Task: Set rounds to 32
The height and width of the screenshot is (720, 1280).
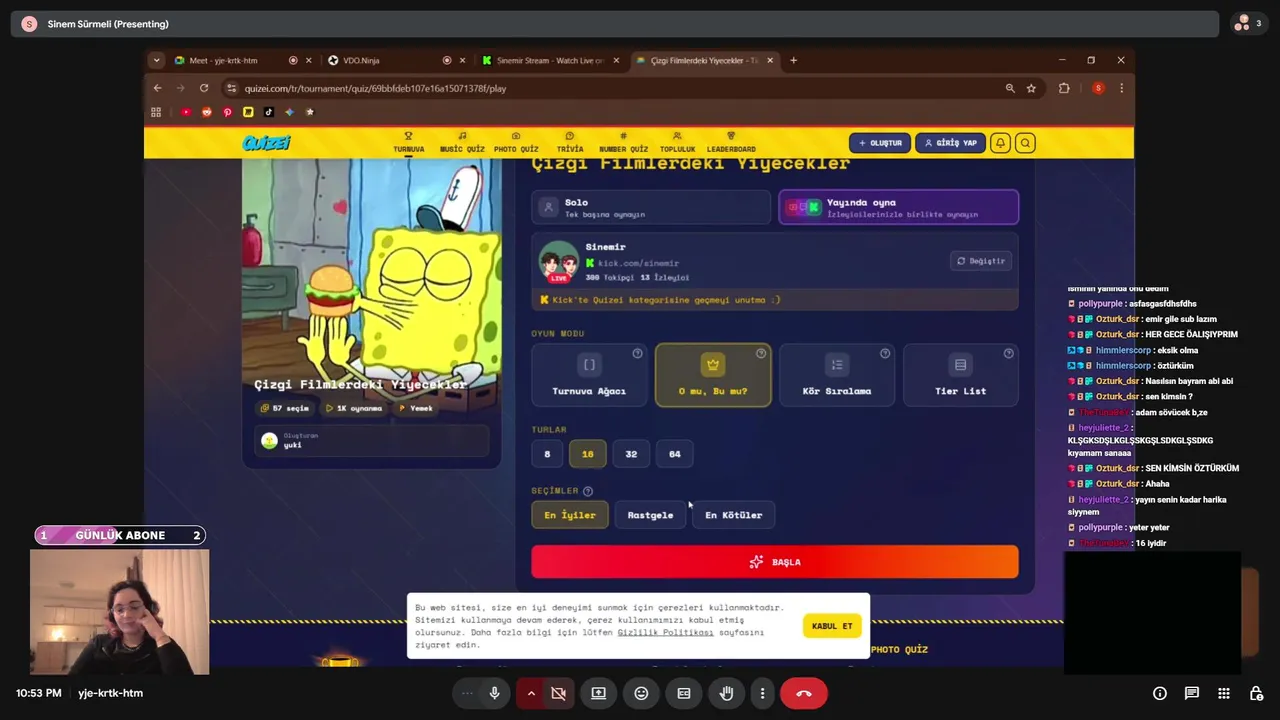Action: 631,454
